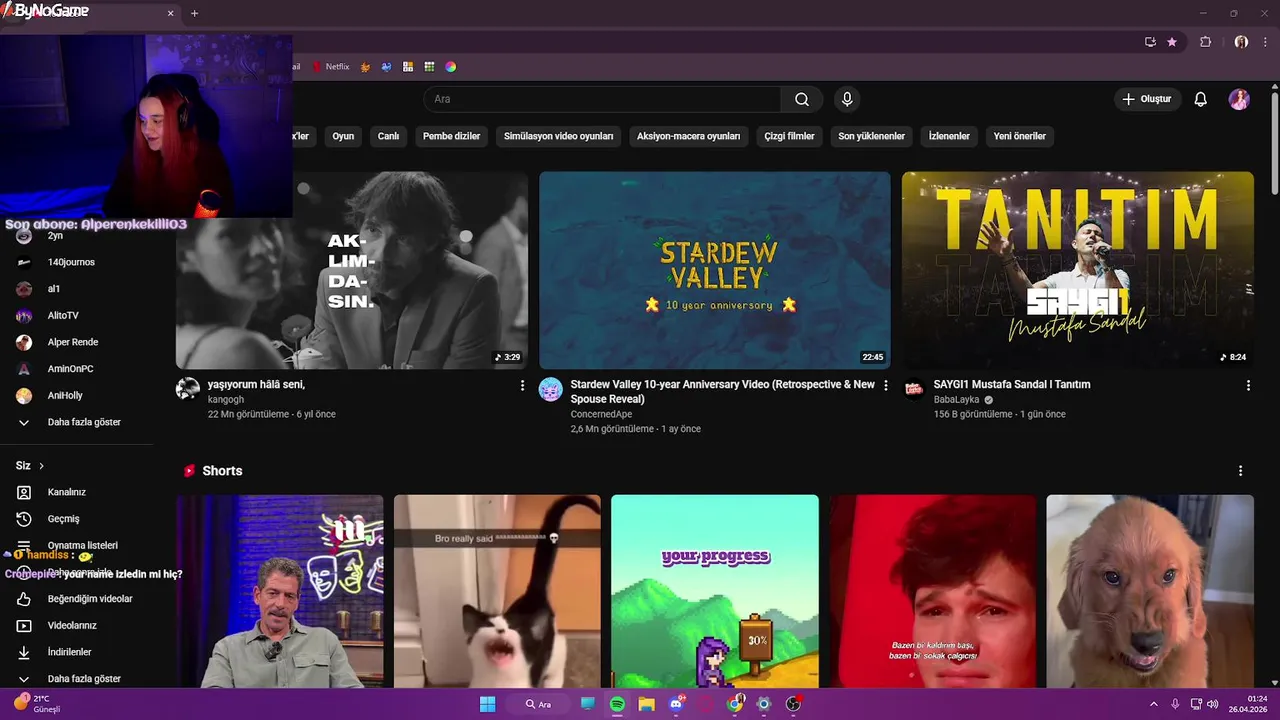Image resolution: width=1280 pixels, height=720 pixels.
Task: Select the Pembe diziler chip
Action: click(451, 136)
